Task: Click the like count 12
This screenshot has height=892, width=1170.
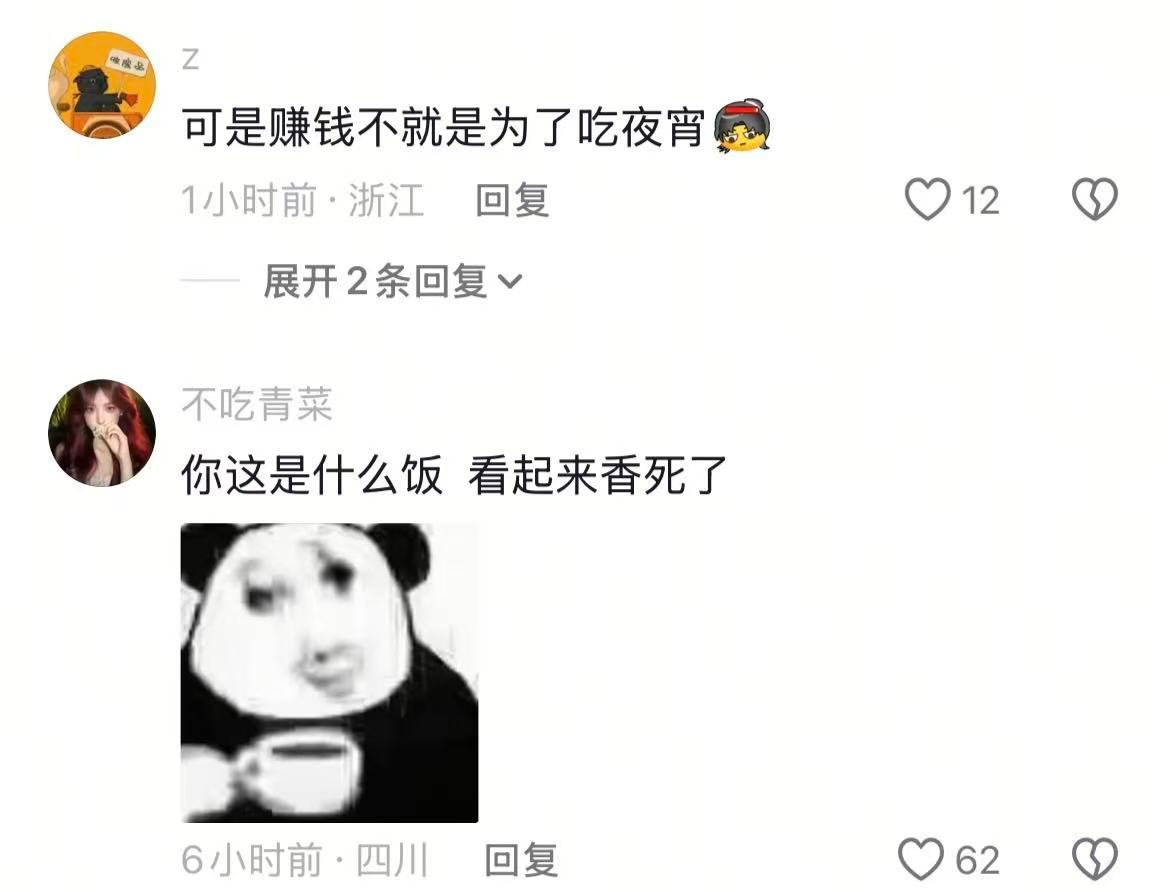Action: point(980,201)
